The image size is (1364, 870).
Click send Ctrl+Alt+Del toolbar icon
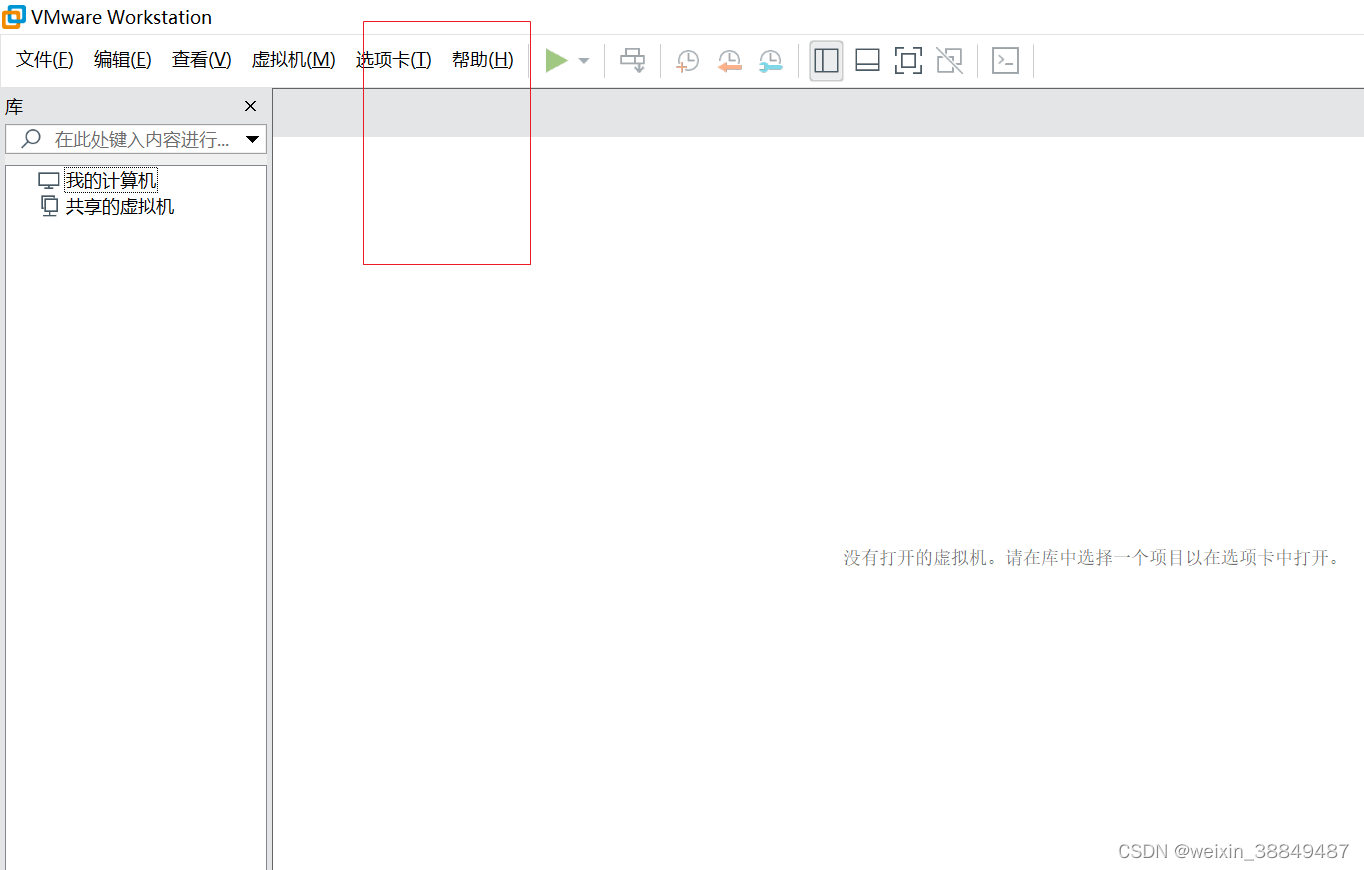632,61
